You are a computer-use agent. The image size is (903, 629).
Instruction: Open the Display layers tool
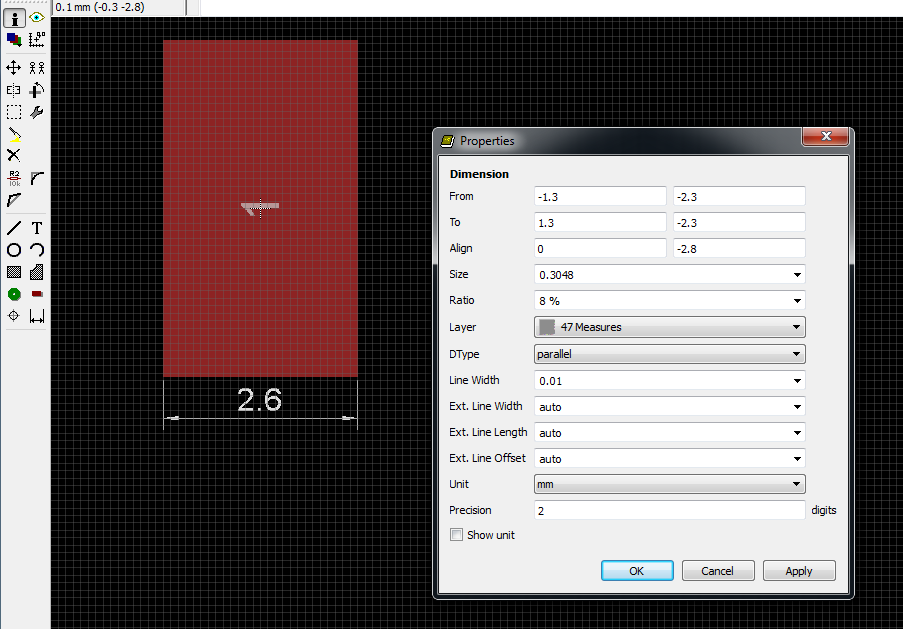14,40
